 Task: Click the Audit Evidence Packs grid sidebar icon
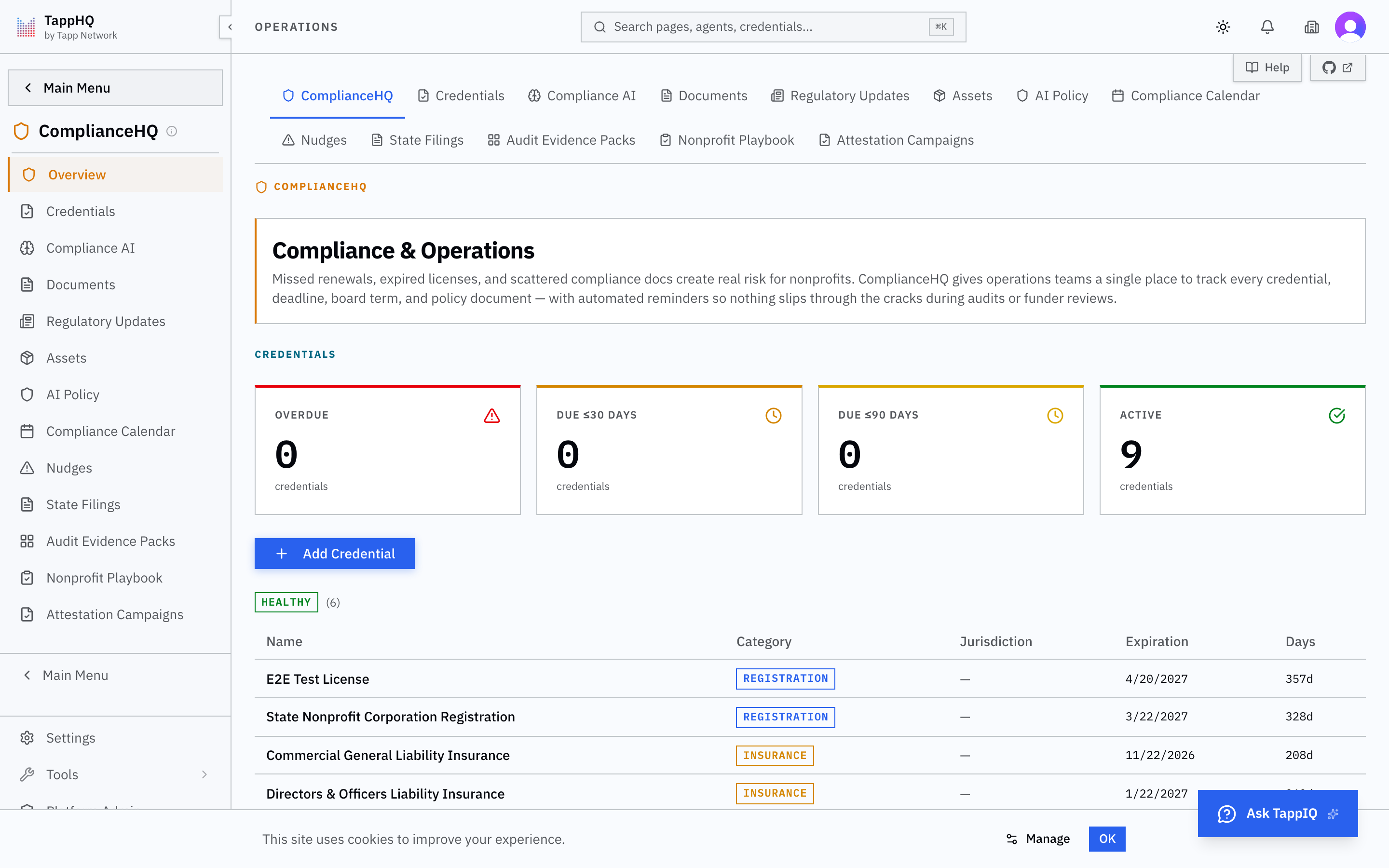(x=27, y=542)
